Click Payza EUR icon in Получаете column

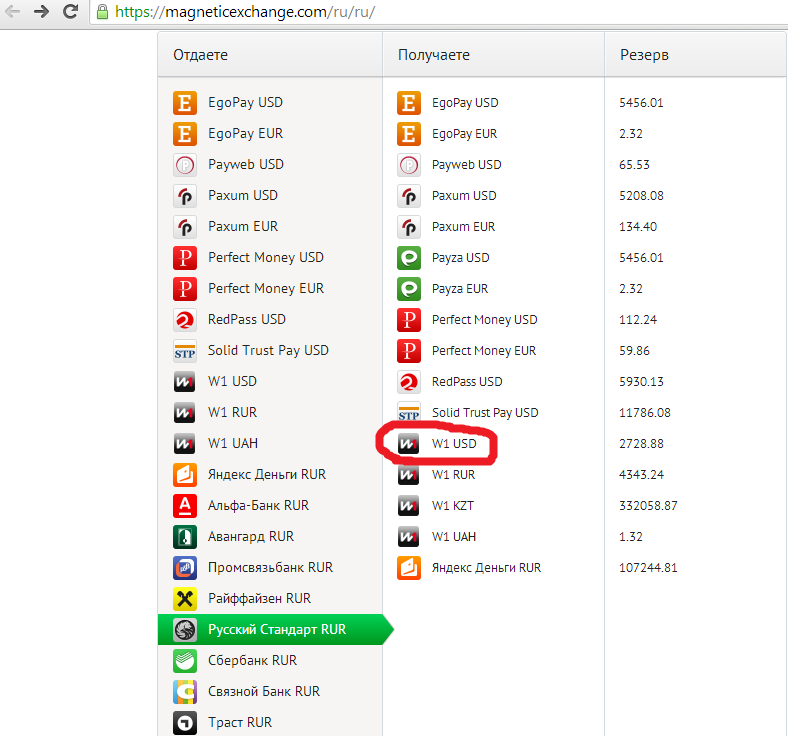tap(409, 289)
